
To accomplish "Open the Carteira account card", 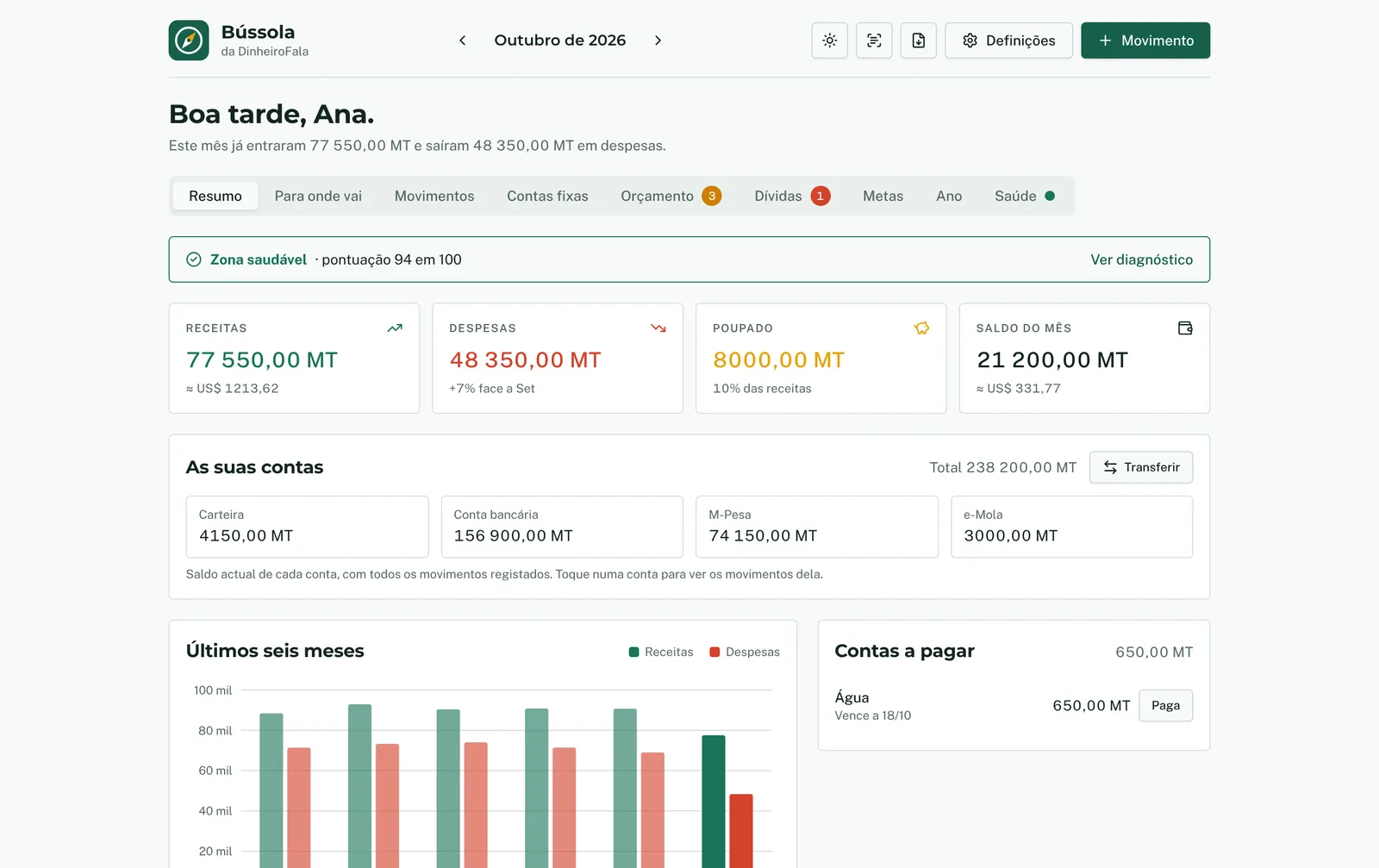I will click(x=307, y=527).
